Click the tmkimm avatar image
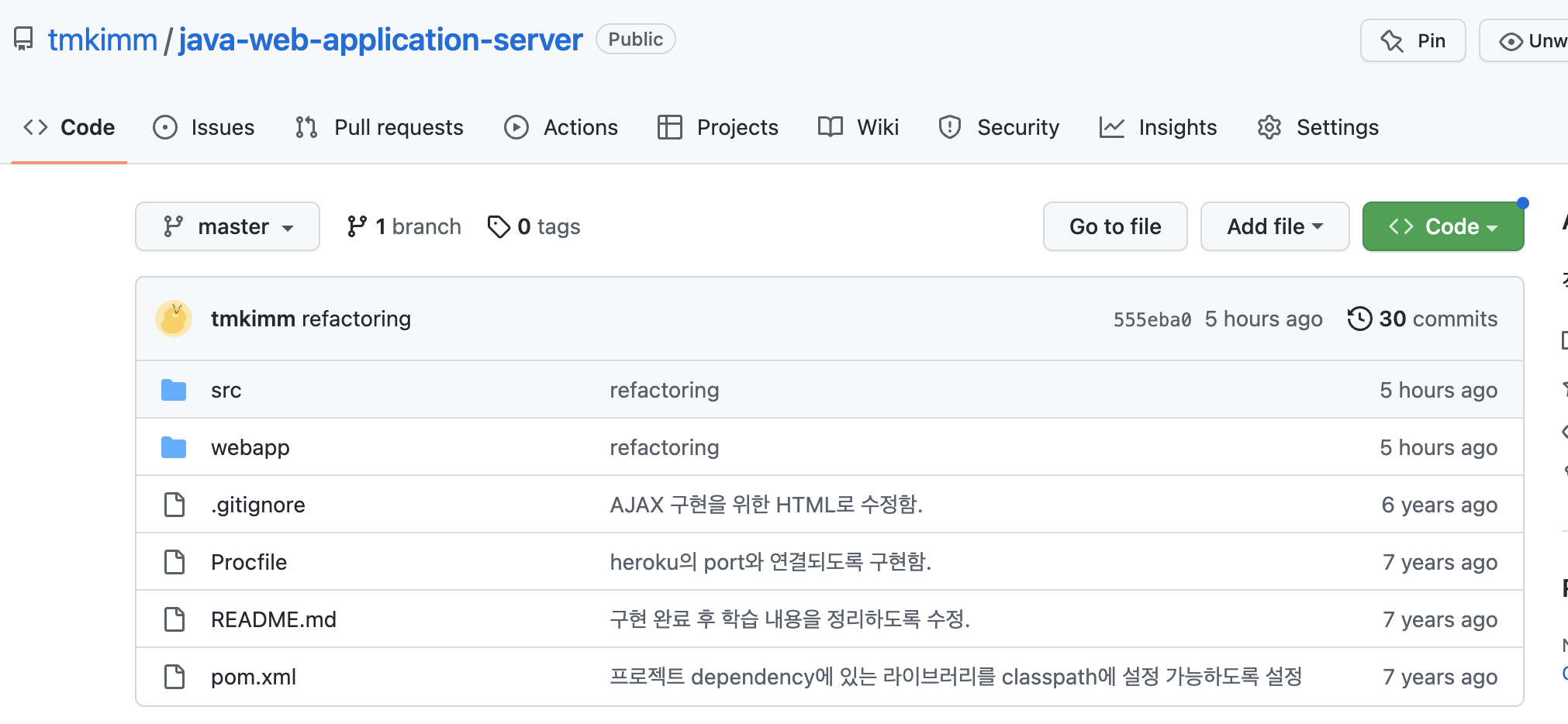1568x724 pixels. click(x=174, y=319)
